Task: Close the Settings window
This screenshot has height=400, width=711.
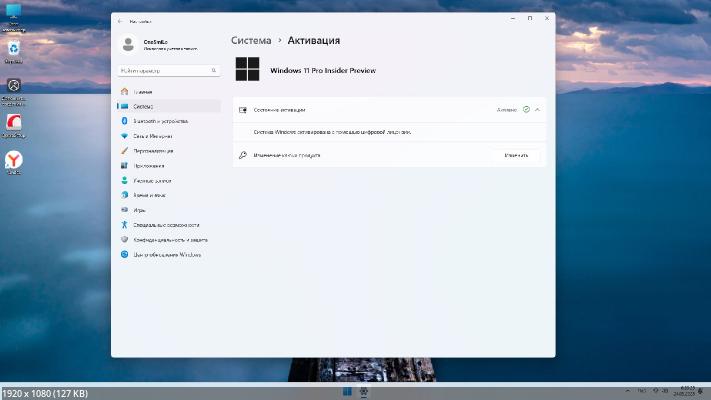Action: click(547, 19)
